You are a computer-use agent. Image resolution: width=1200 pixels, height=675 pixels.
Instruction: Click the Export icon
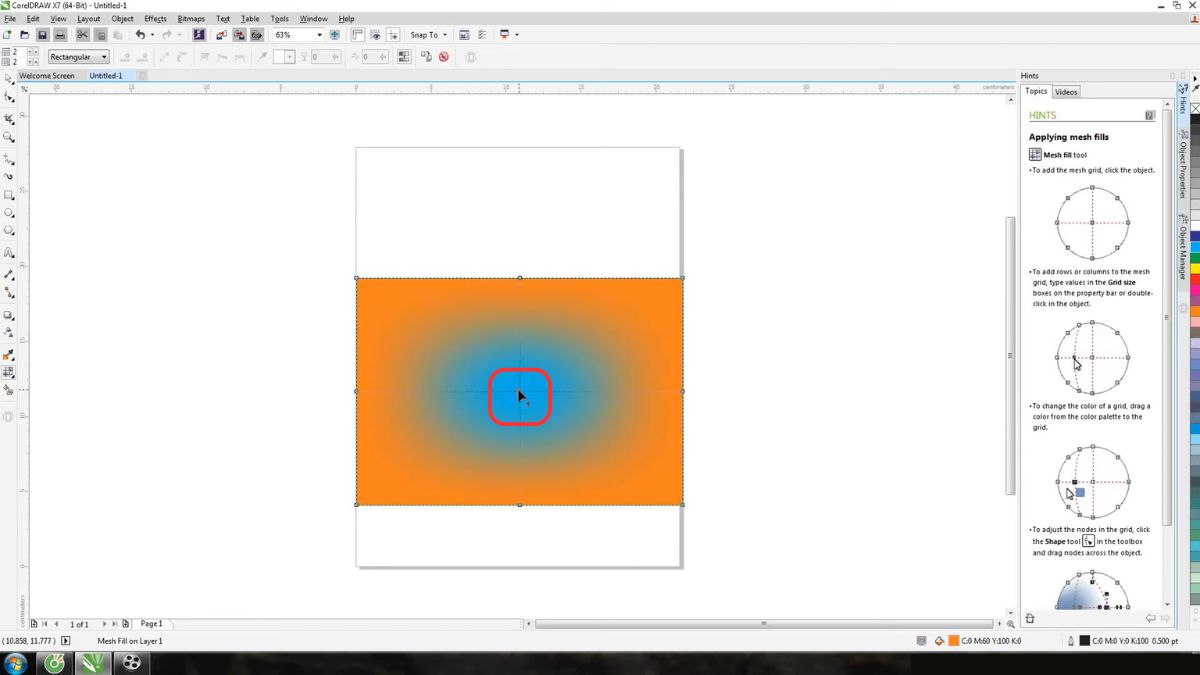click(238, 35)
